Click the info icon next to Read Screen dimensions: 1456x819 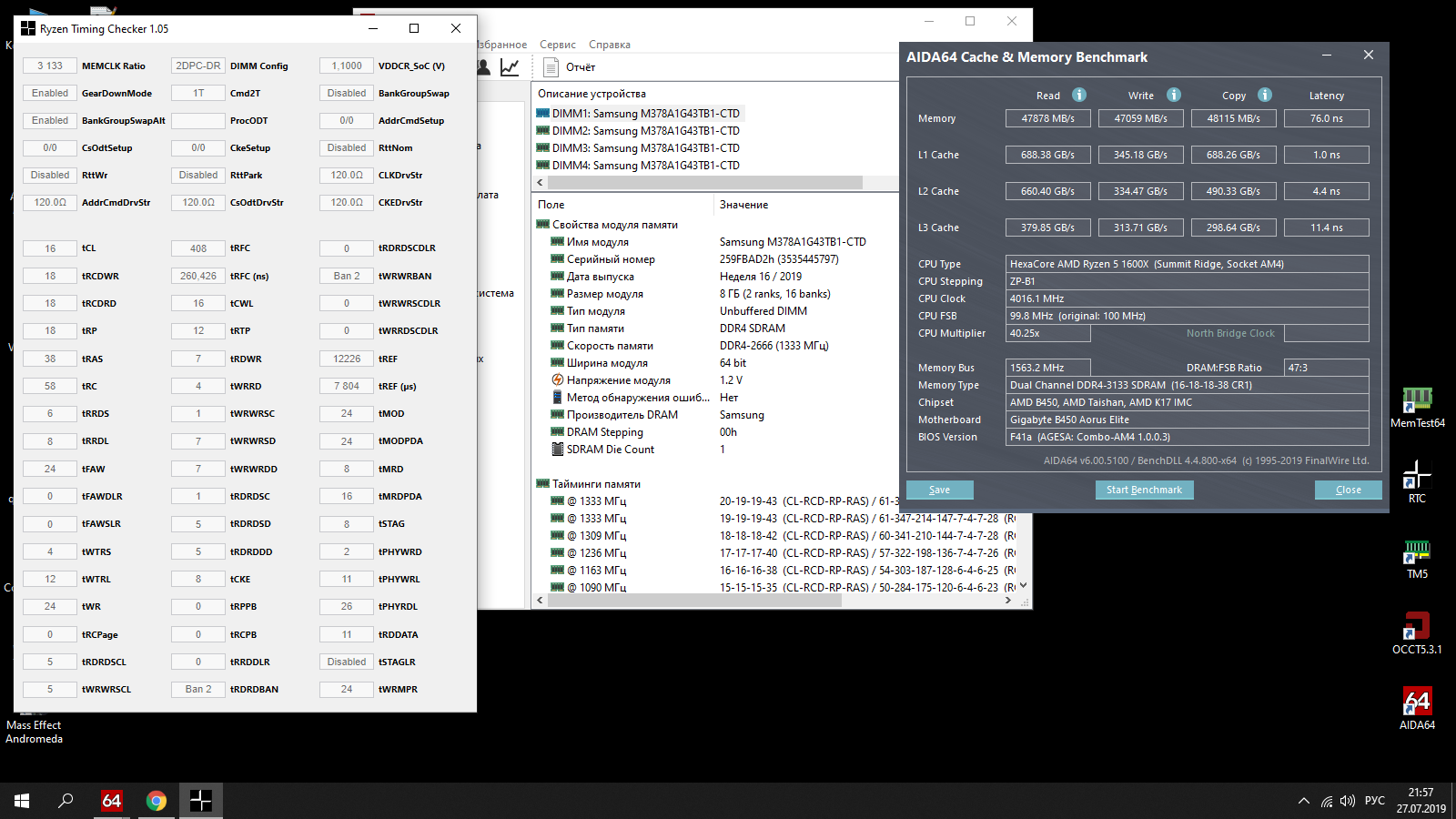[x=1079, y=95]
